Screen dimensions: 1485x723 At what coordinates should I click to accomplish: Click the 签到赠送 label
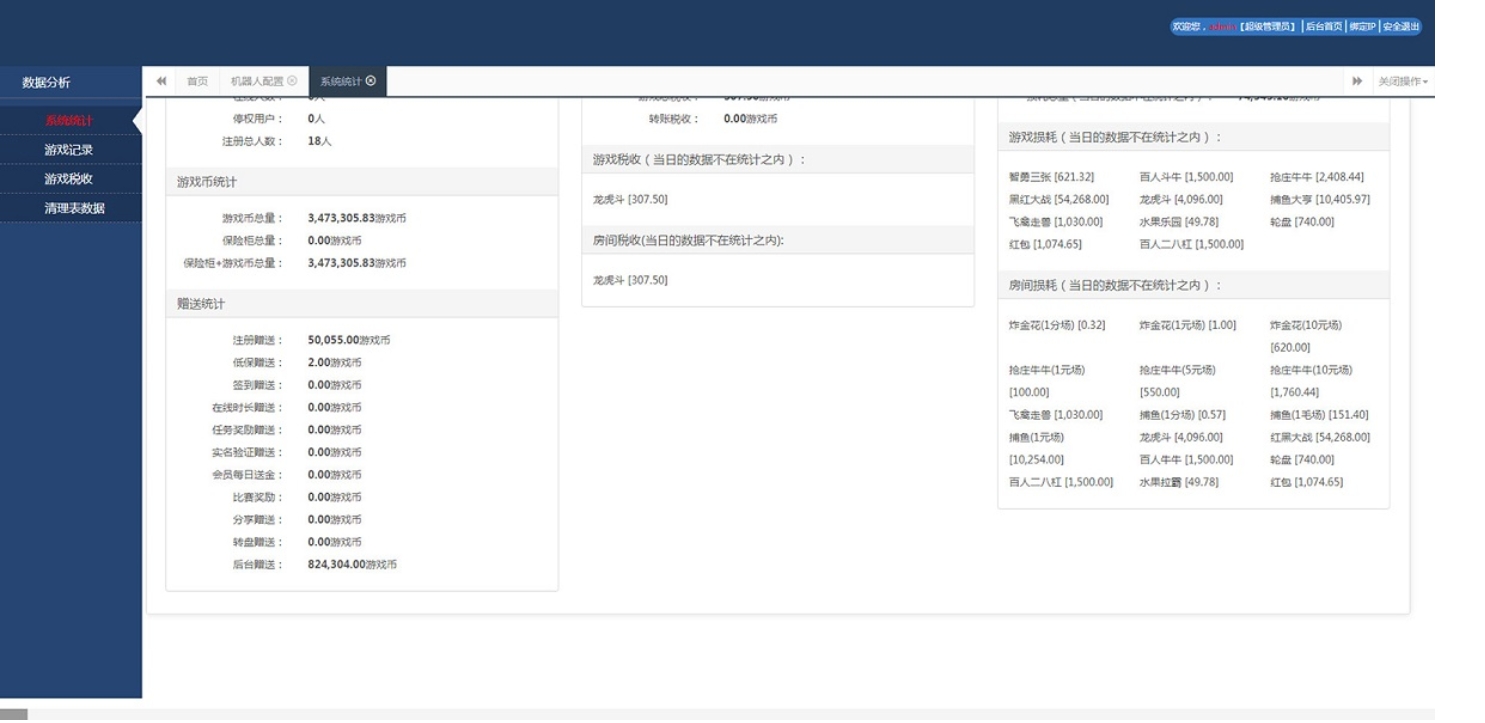258,385
